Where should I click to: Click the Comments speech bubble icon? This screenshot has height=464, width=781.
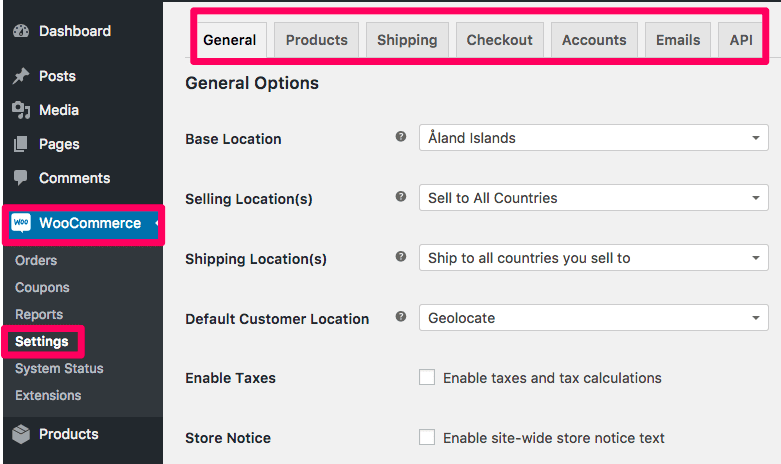[x=21, y=178]
